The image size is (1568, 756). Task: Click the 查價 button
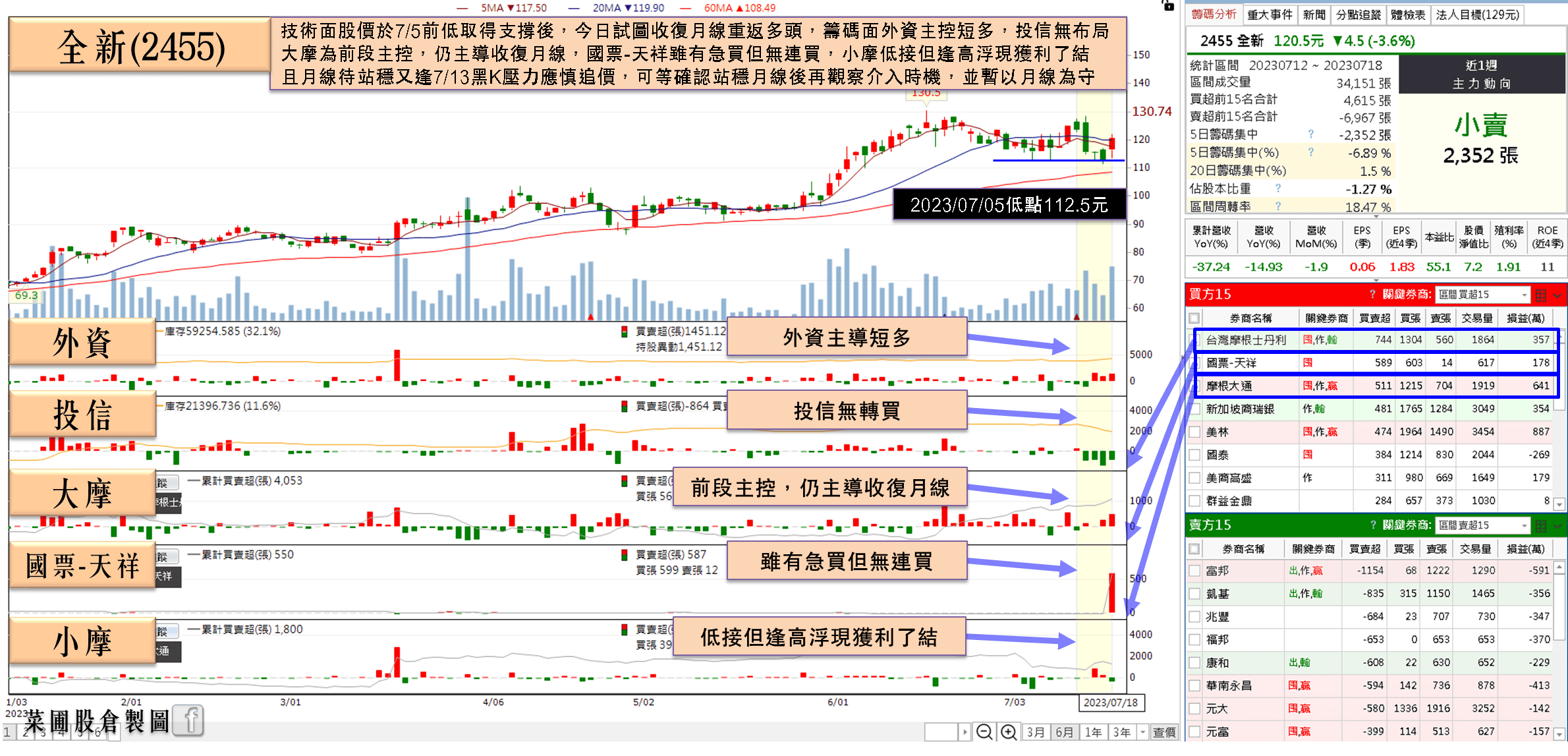point(1164,732)
